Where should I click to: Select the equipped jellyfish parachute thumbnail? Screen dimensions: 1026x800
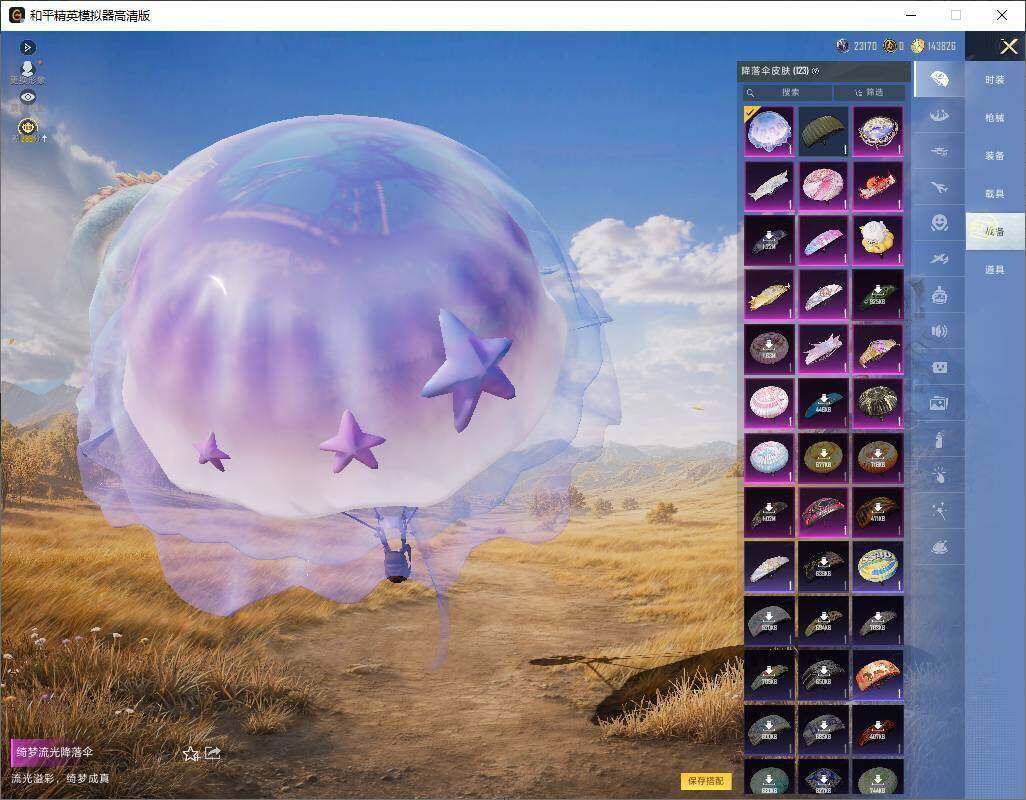(x=769, y=131)
